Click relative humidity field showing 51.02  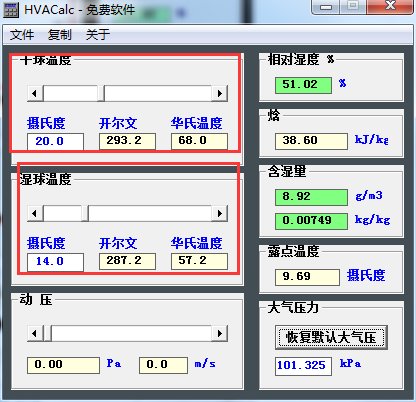(303, 85)
